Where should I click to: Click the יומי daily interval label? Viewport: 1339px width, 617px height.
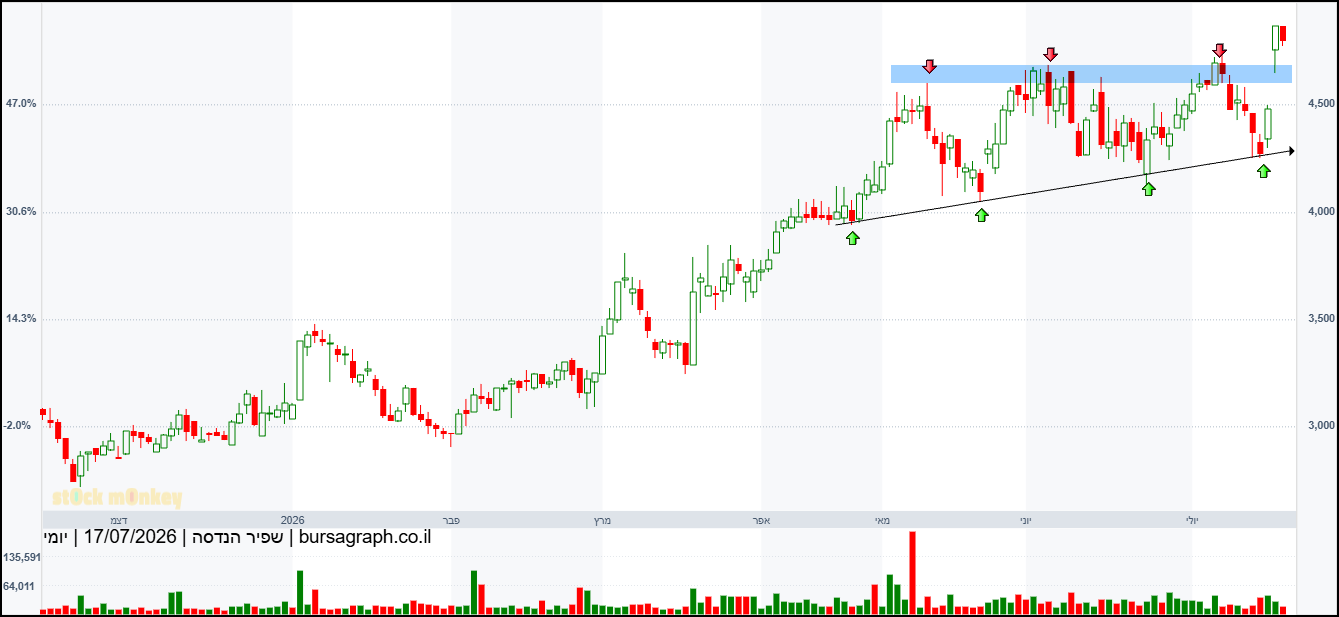[x=56, y=538]
